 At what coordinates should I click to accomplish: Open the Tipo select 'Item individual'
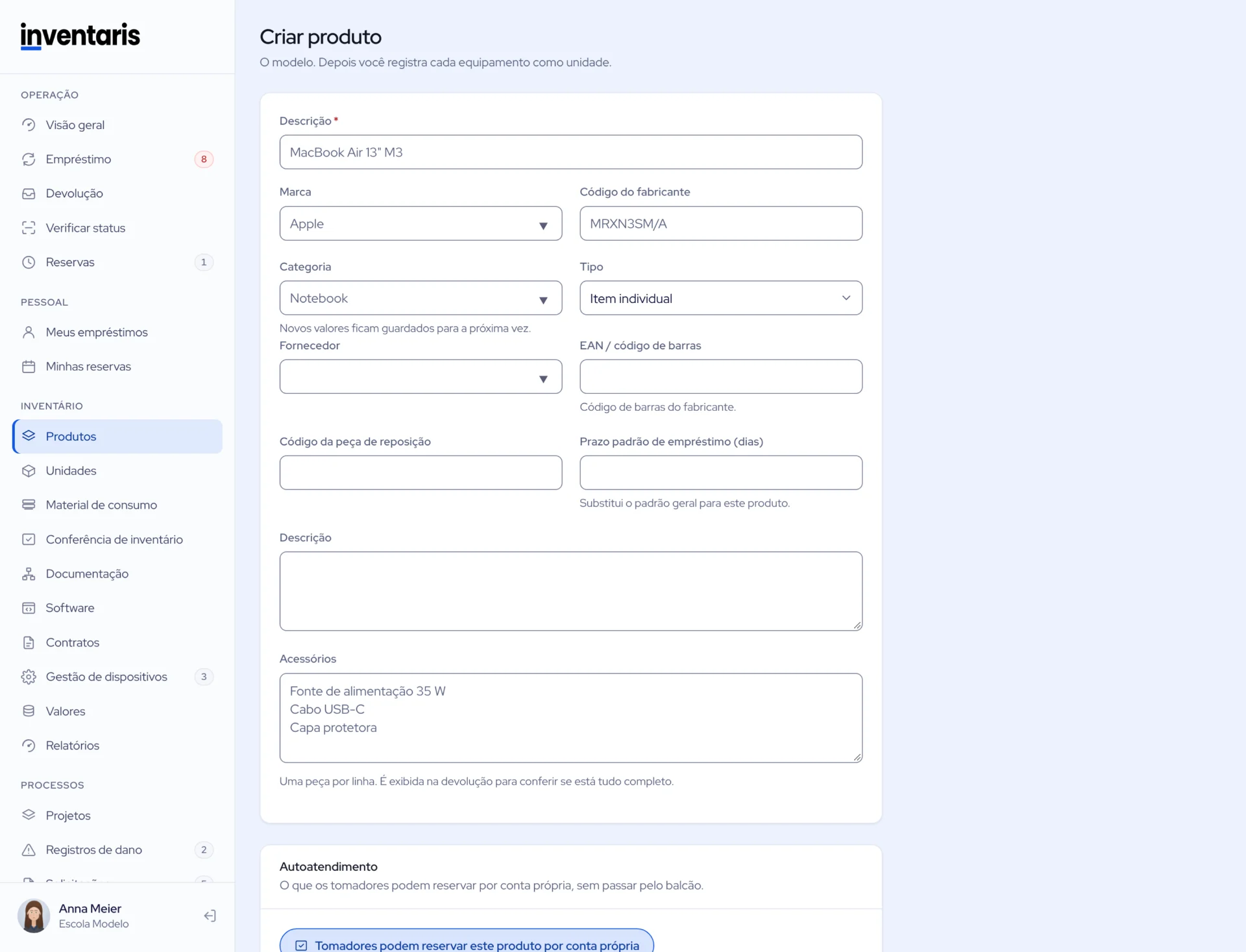(721, 298)
